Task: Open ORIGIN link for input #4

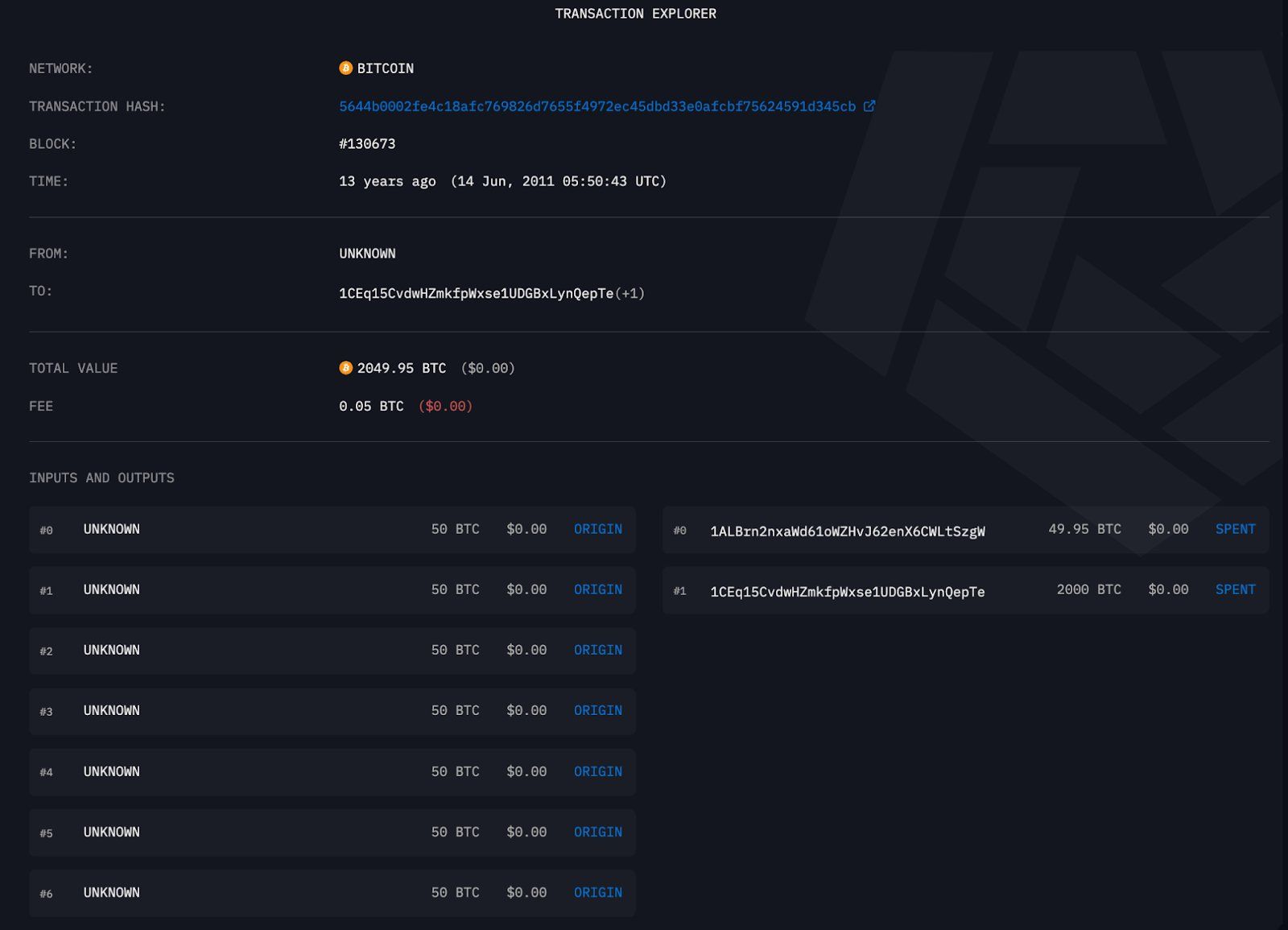Action: pyautogui.click(x=597, y=771)
